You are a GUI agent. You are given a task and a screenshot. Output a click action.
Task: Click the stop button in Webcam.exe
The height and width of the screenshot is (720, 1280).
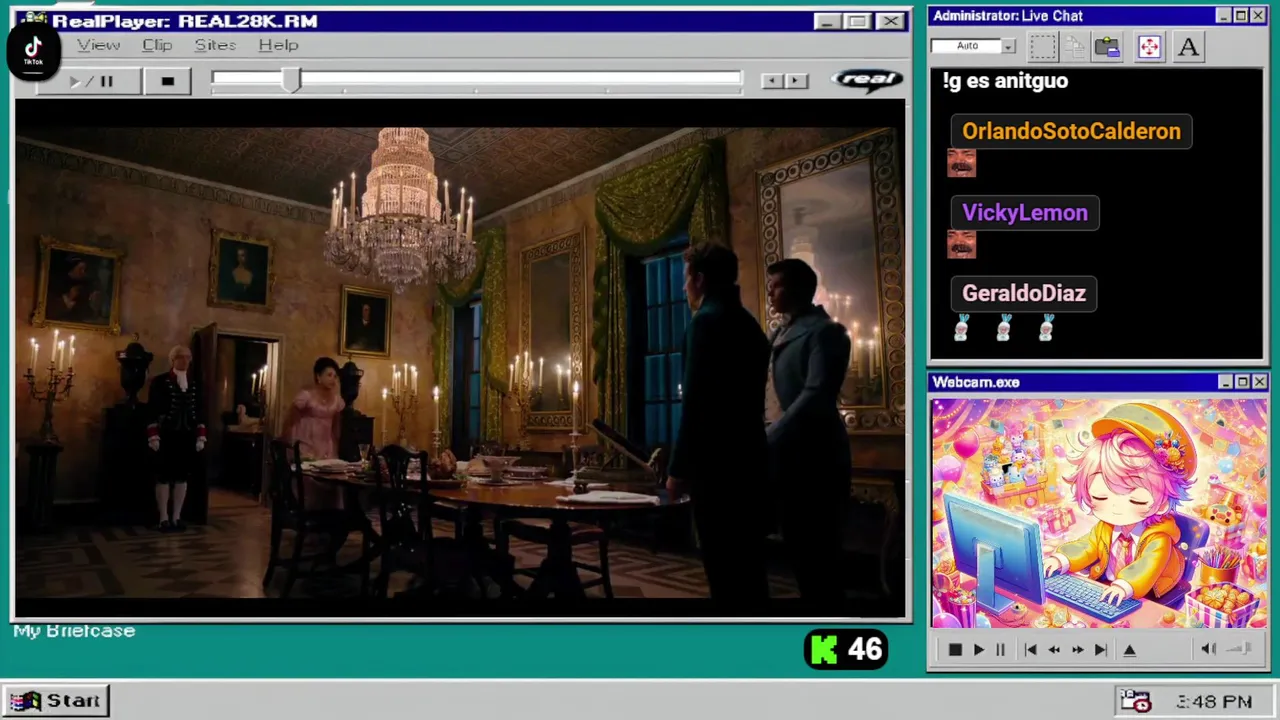click(x=954, y=650)
